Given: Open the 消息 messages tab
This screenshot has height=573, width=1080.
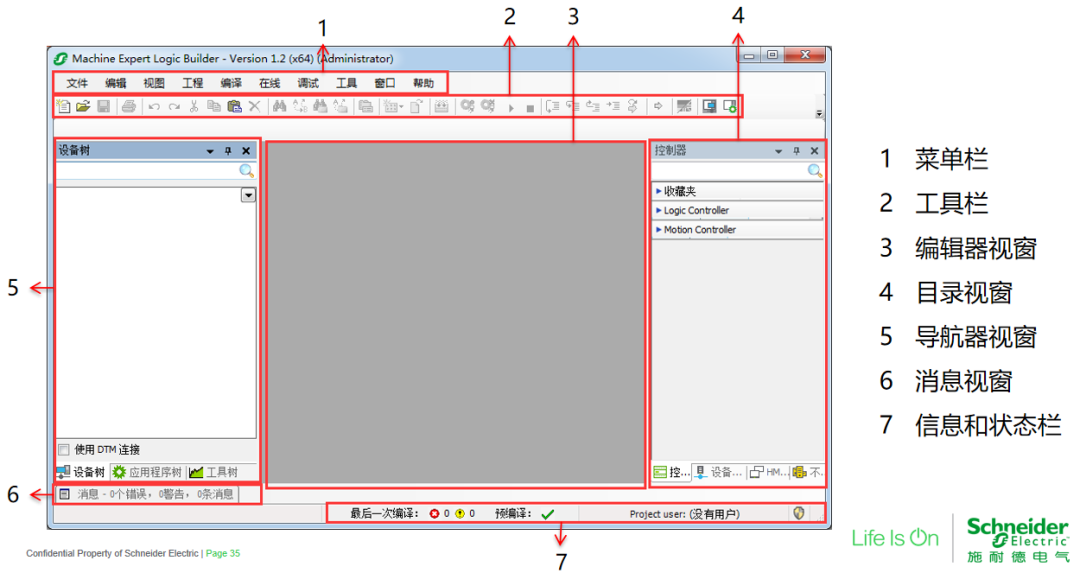Looking at the screenshot, I should click(x=147, y=494).
